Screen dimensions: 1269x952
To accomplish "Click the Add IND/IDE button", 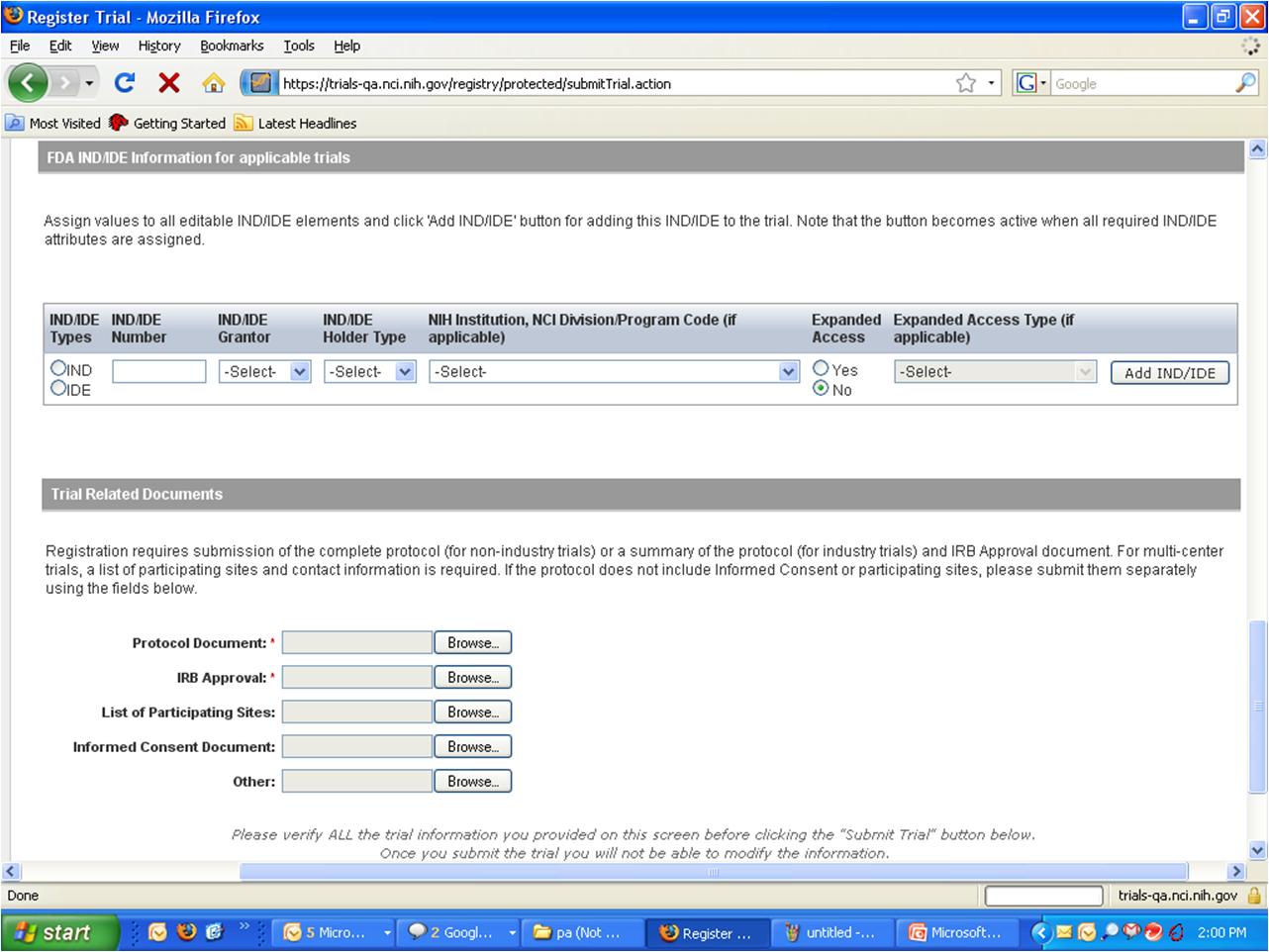I will pos(1170,373).
